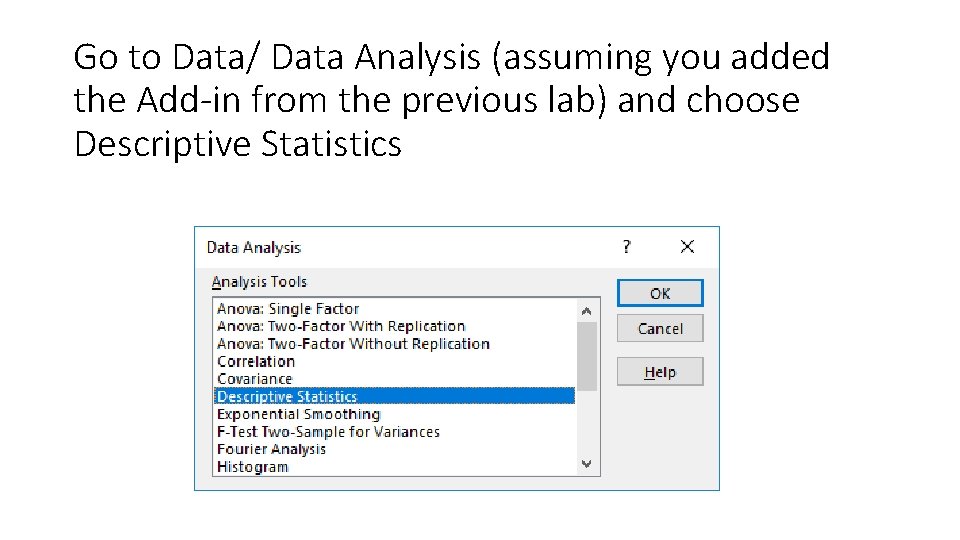Pick F-Test Two-Sample for Variances
The height and width of the screenshot is (540, 960).
pyautogui.click(x=328, y=432)
